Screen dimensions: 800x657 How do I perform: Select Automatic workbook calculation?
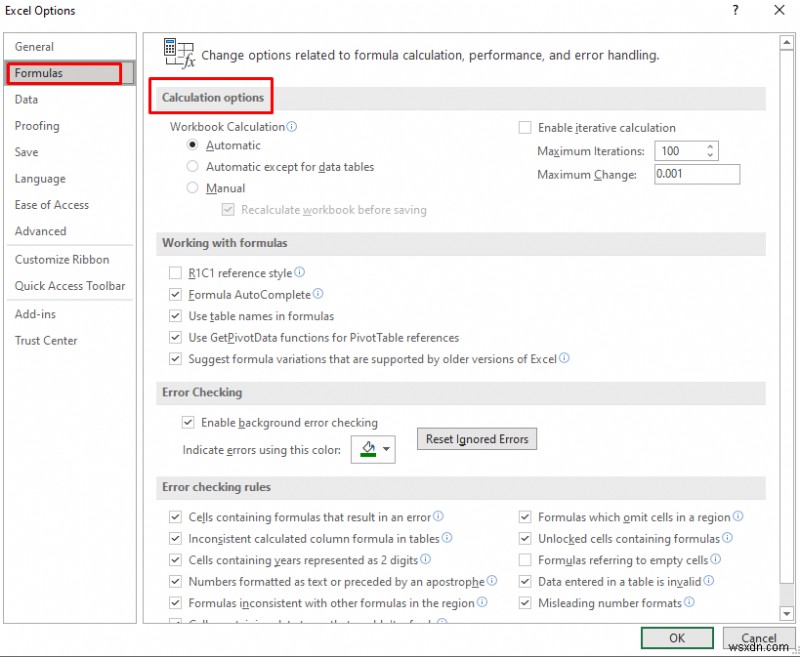coord(192,145)
